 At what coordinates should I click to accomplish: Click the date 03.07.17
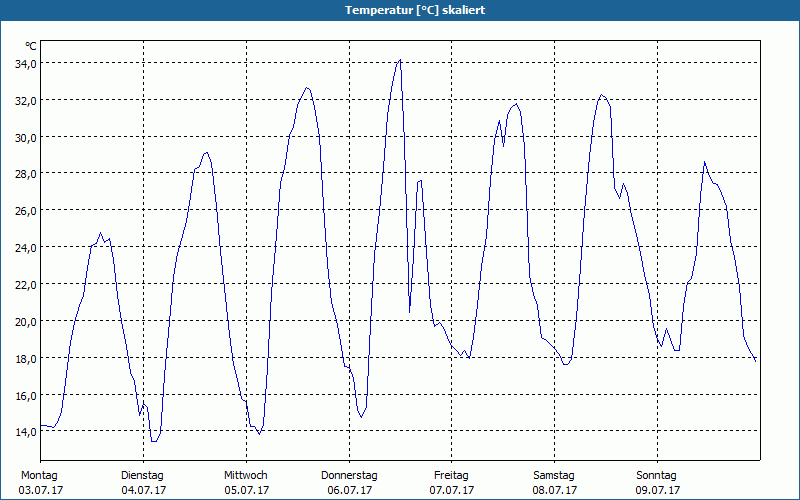(x=41, y=490)
